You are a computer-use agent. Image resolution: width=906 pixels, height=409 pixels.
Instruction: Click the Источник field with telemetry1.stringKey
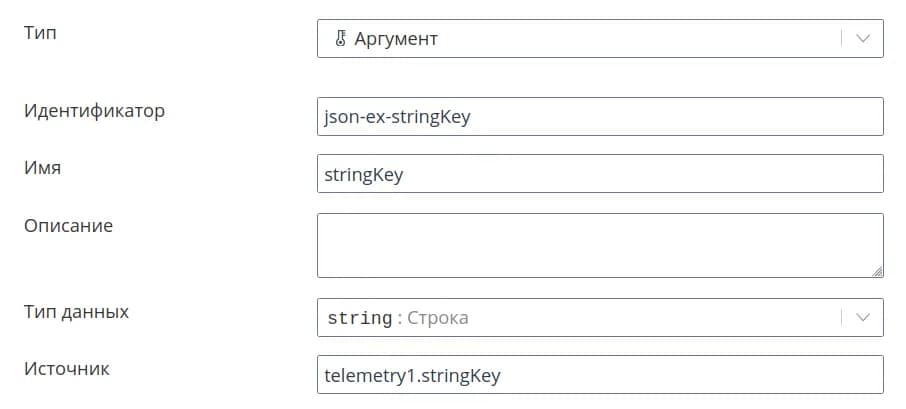pos(600,375)
